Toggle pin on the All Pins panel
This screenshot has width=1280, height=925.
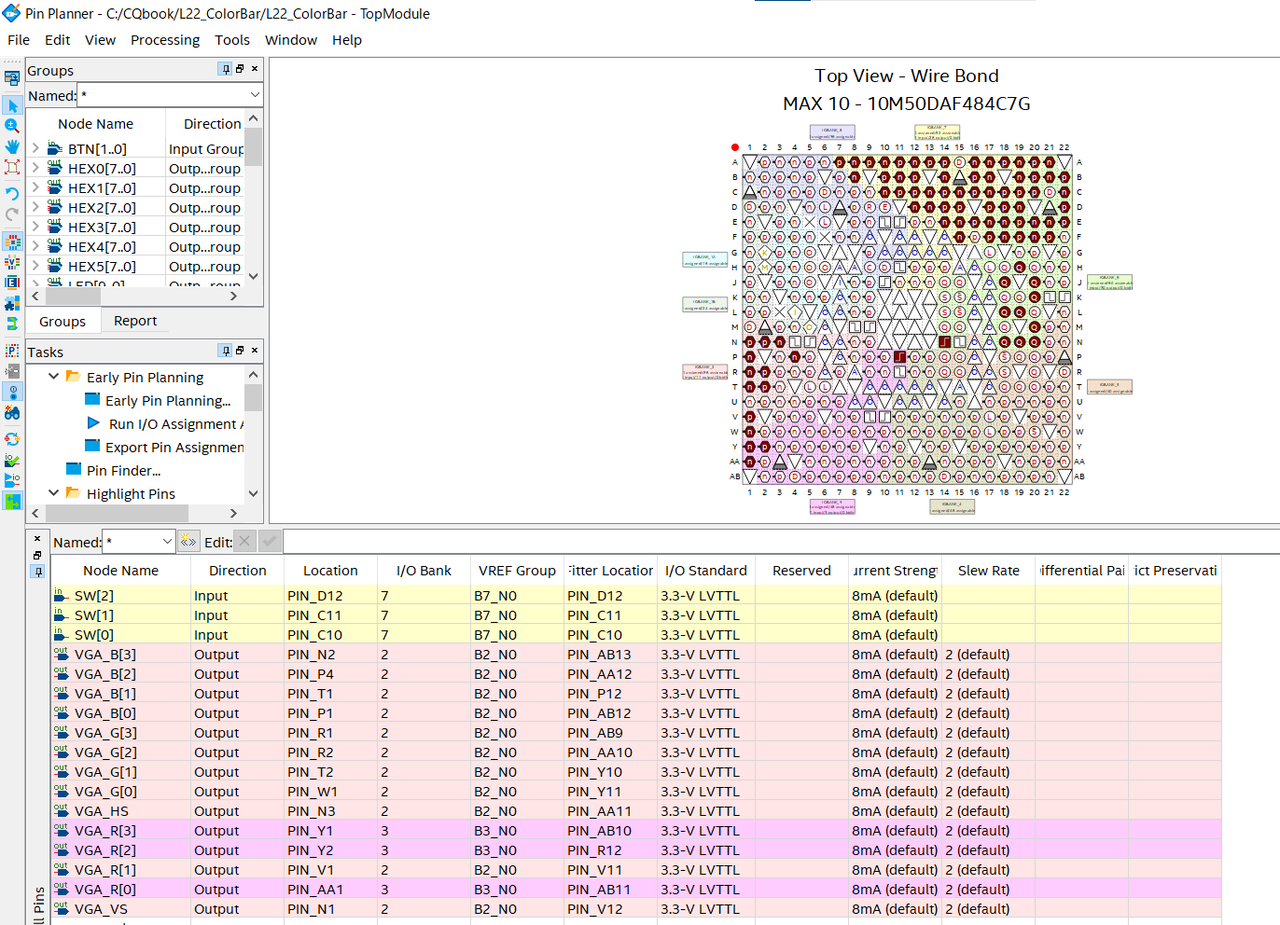(x=37, y=571)
